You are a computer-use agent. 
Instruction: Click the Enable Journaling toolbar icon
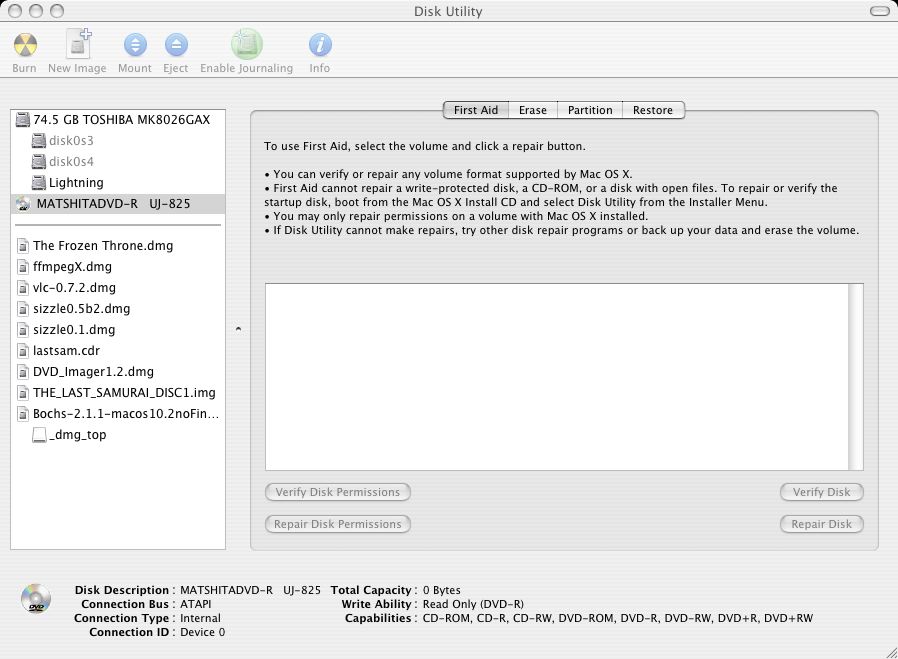click(247, 44)
